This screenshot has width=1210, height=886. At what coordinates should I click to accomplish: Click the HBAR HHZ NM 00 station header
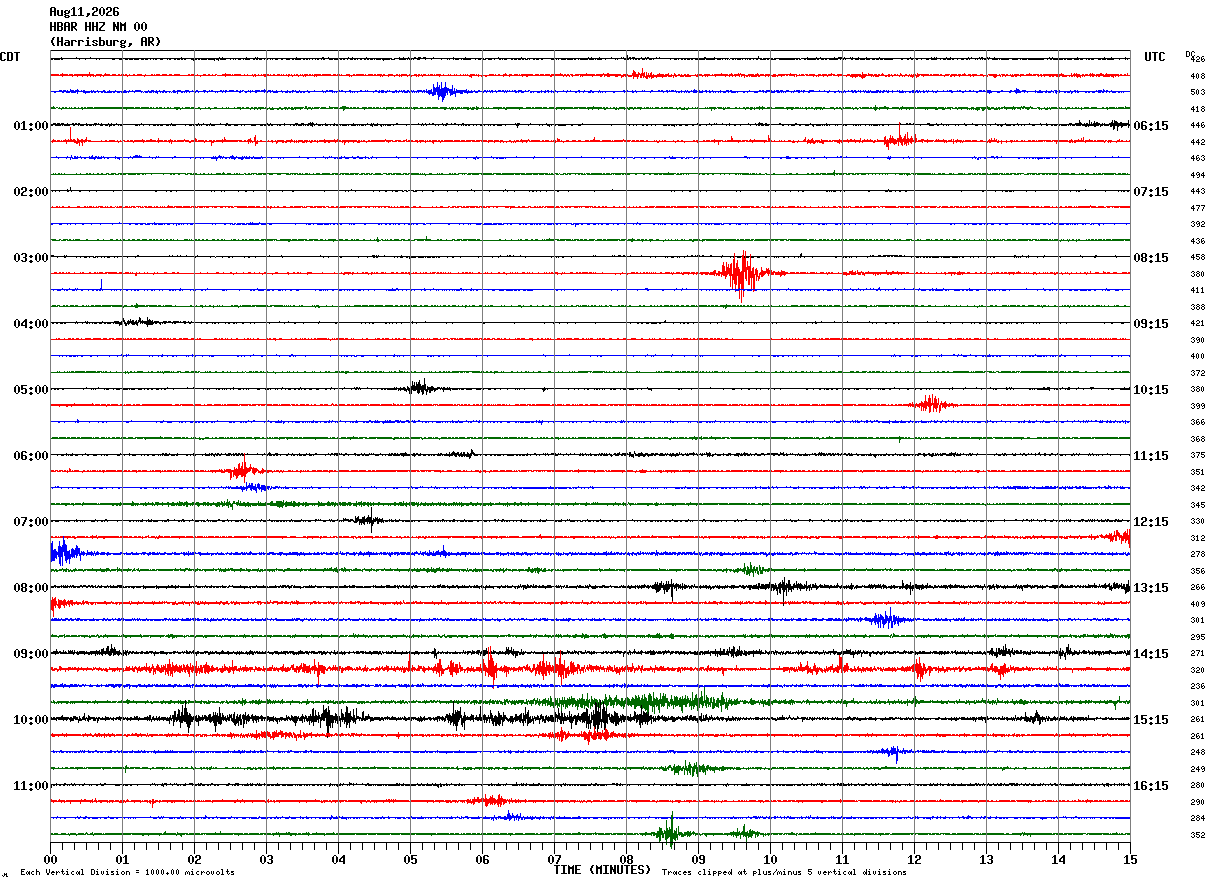point(99,27)
